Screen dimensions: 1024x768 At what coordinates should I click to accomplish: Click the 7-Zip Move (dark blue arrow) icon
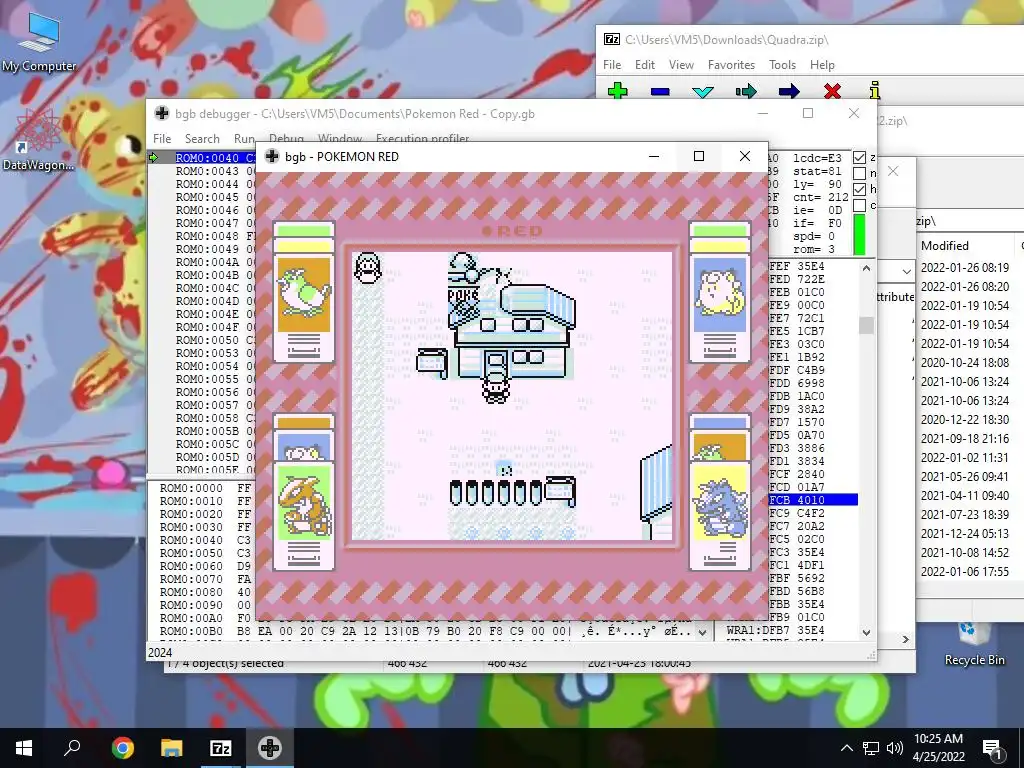[789, 91]
